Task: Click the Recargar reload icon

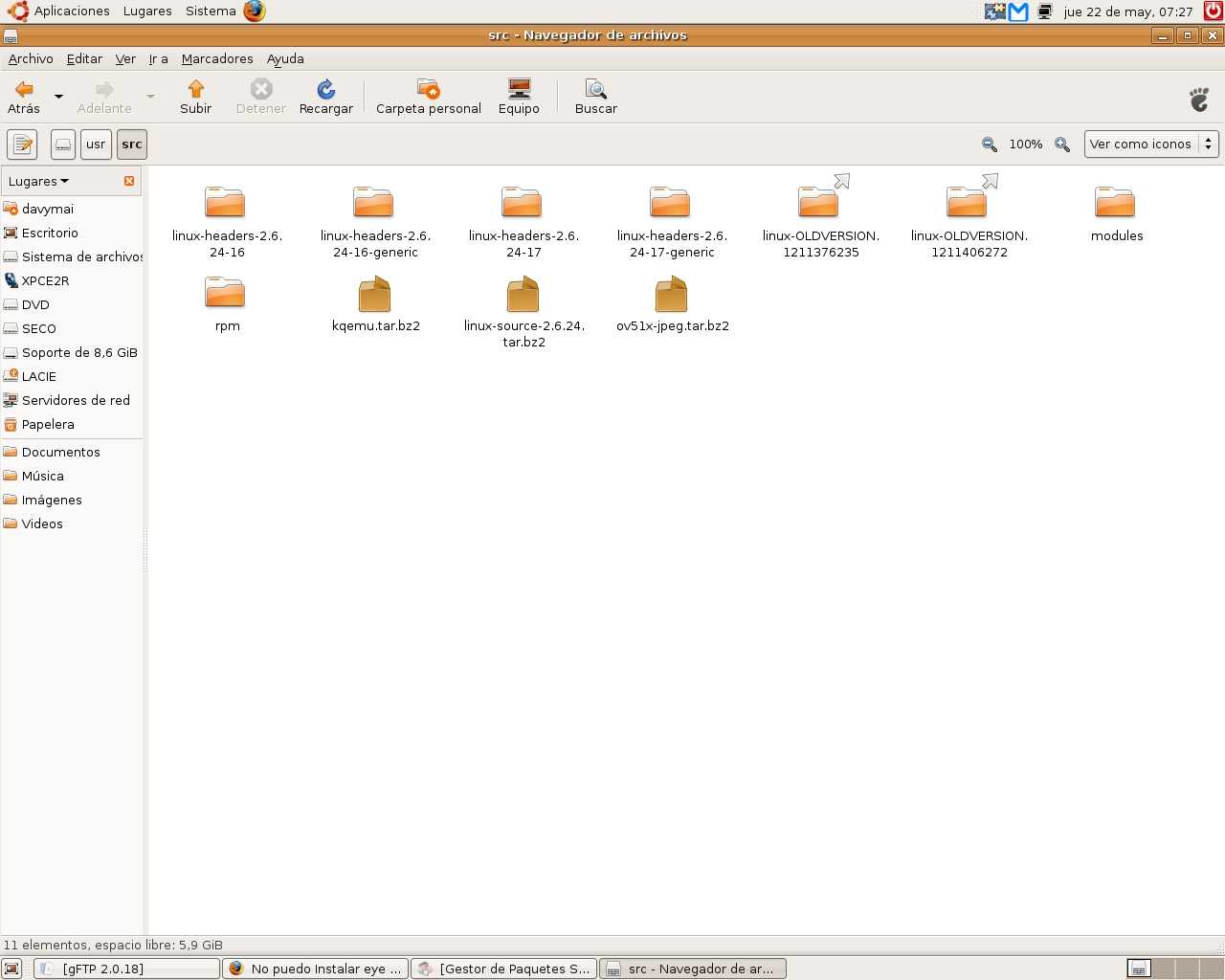Action: pyautogui.click(x=325, y=90)
